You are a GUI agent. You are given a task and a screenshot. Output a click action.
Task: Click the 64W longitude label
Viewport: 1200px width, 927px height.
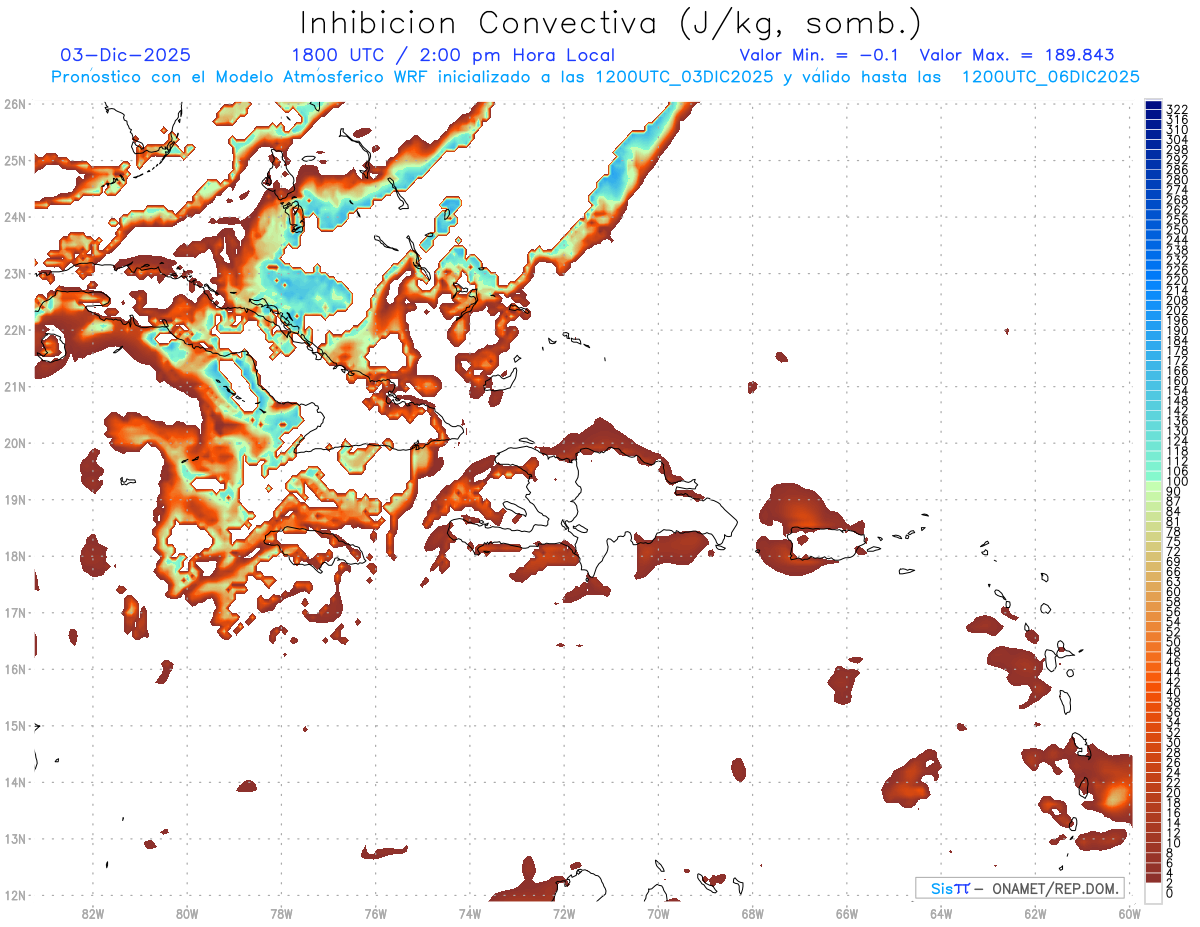(941, 912)
